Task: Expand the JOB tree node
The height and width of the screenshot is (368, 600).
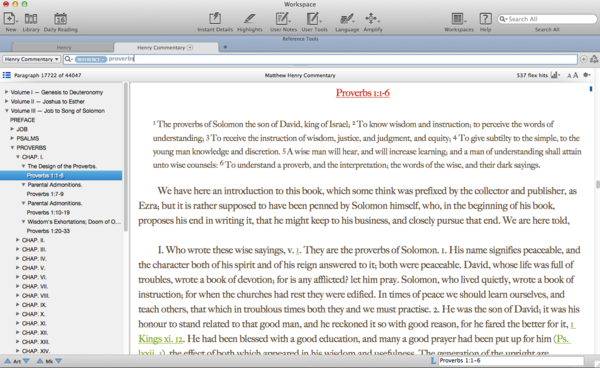Action: tap(12, 129)
